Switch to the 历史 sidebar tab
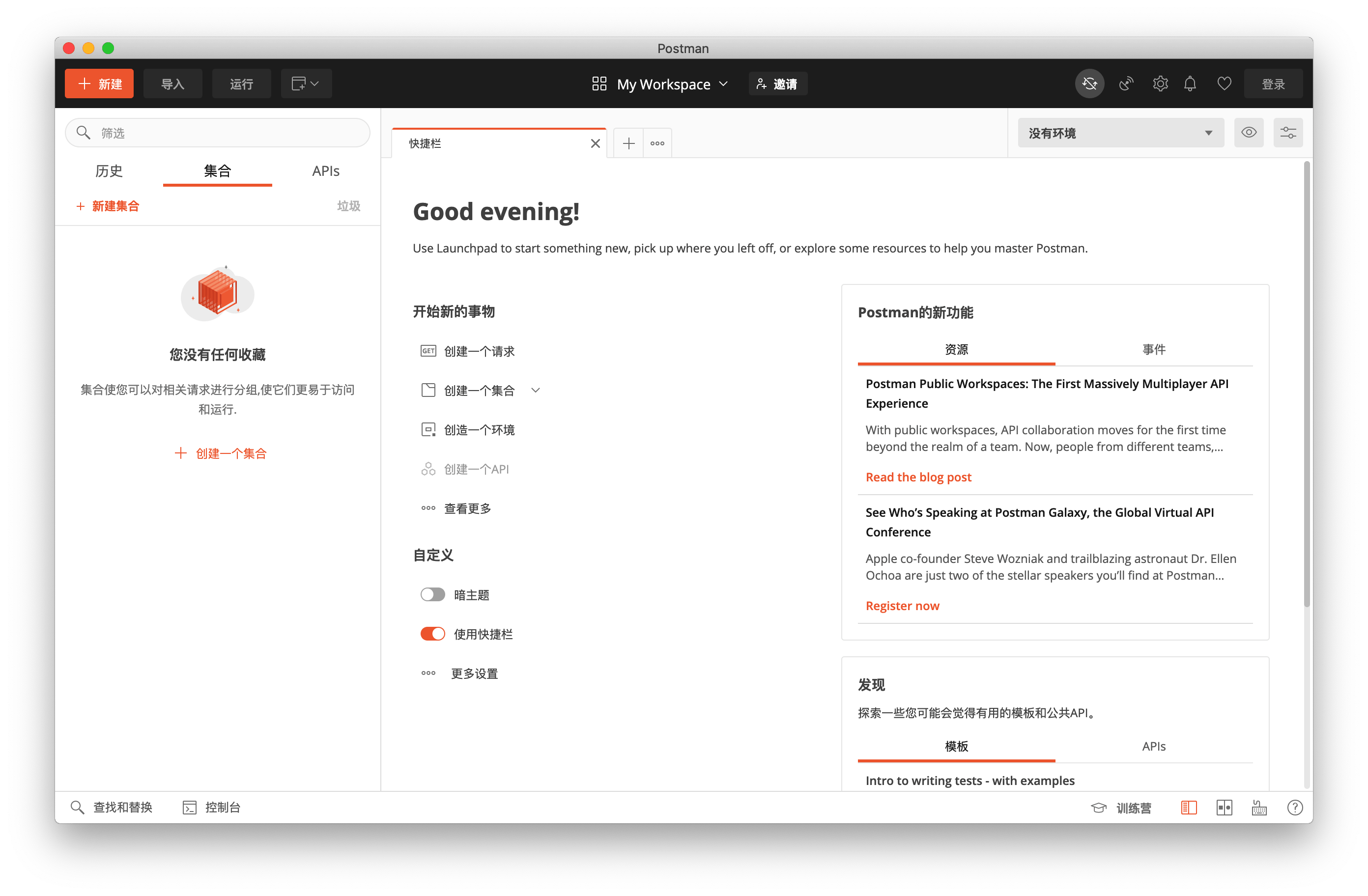Image resolution: width=1368 pixels, height=896 pixels. [109, 170]
